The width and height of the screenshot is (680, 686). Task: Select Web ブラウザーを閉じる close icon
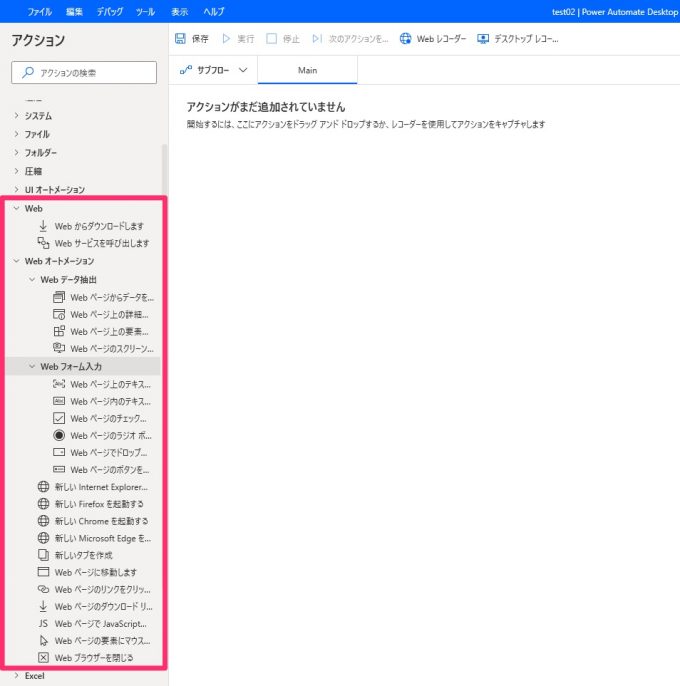coord(43,658)
